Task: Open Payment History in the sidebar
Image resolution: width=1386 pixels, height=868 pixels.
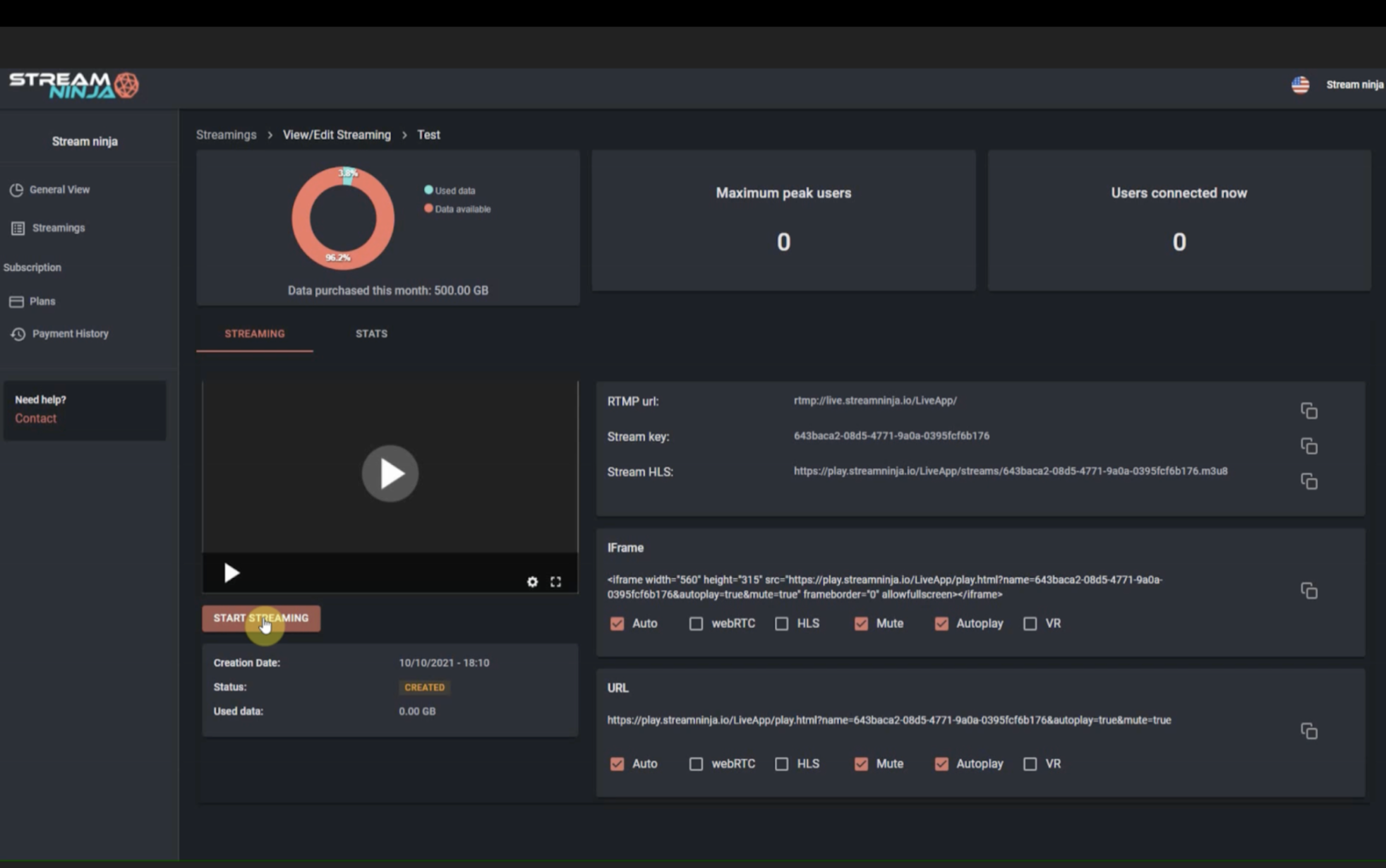Action: (70, 334)
